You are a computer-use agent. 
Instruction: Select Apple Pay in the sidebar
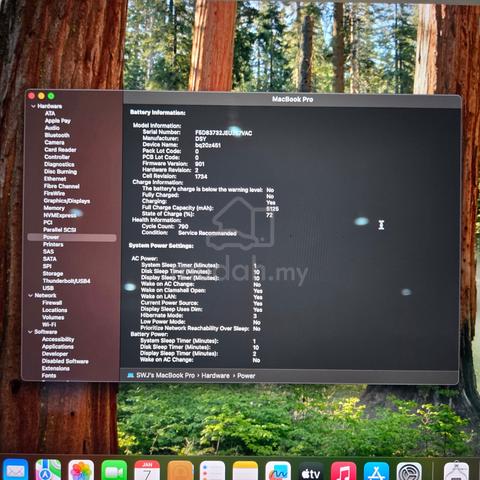(58, 121)
